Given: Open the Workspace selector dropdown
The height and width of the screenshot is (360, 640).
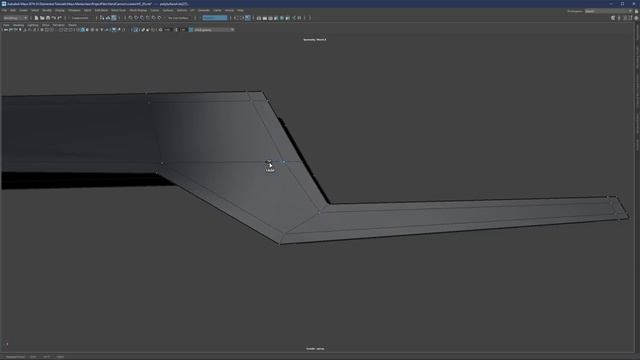Looking at the screenshot, I should (x=608, y=11).
